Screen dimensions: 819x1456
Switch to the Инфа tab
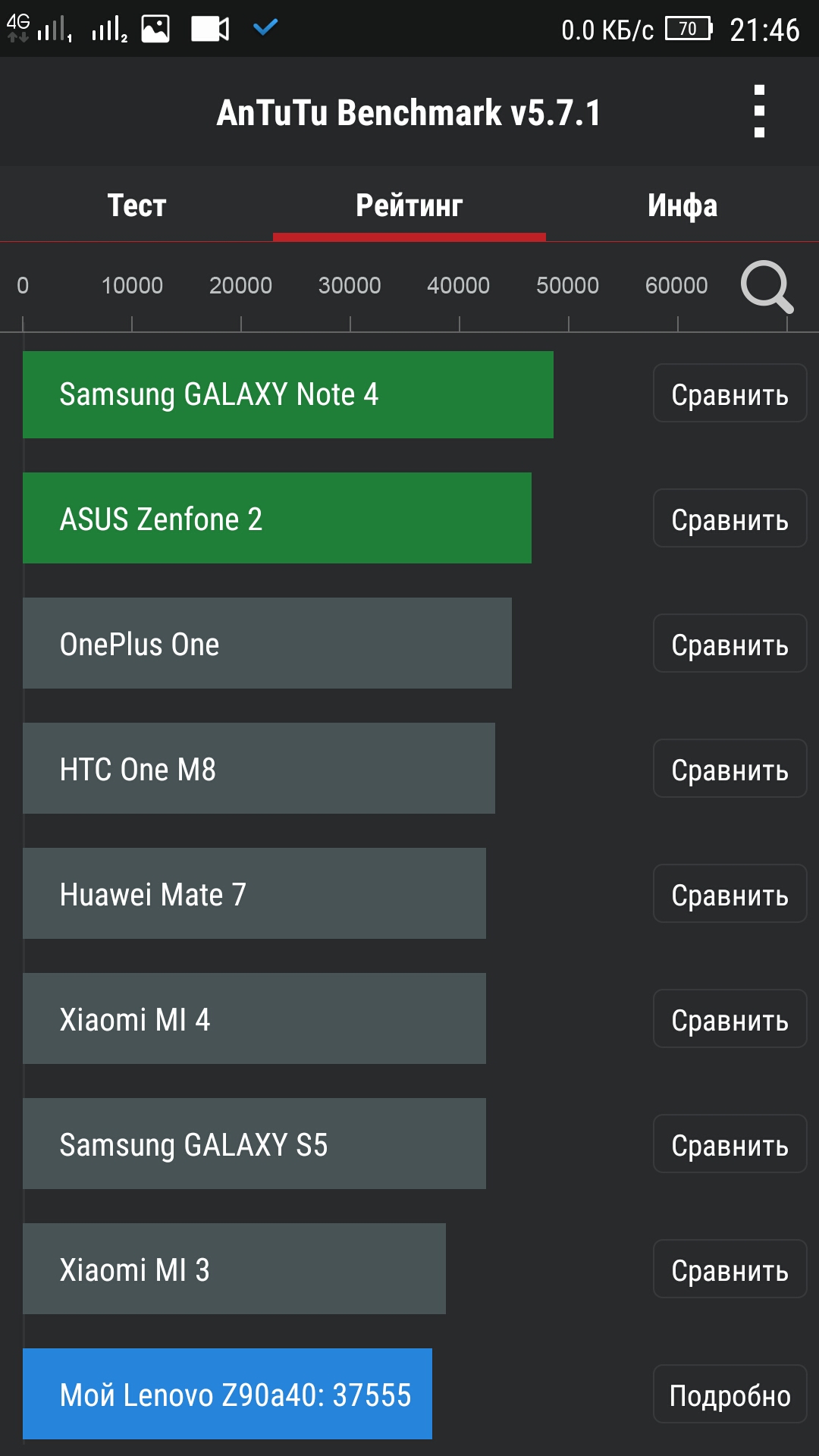(x=682, y=205)
